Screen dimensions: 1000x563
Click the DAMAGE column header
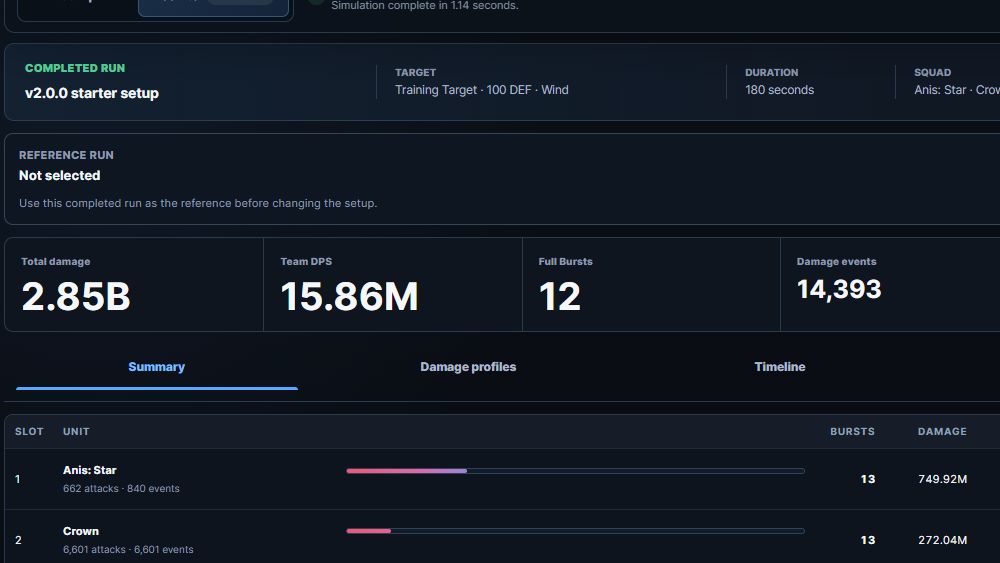click(942, 432)
